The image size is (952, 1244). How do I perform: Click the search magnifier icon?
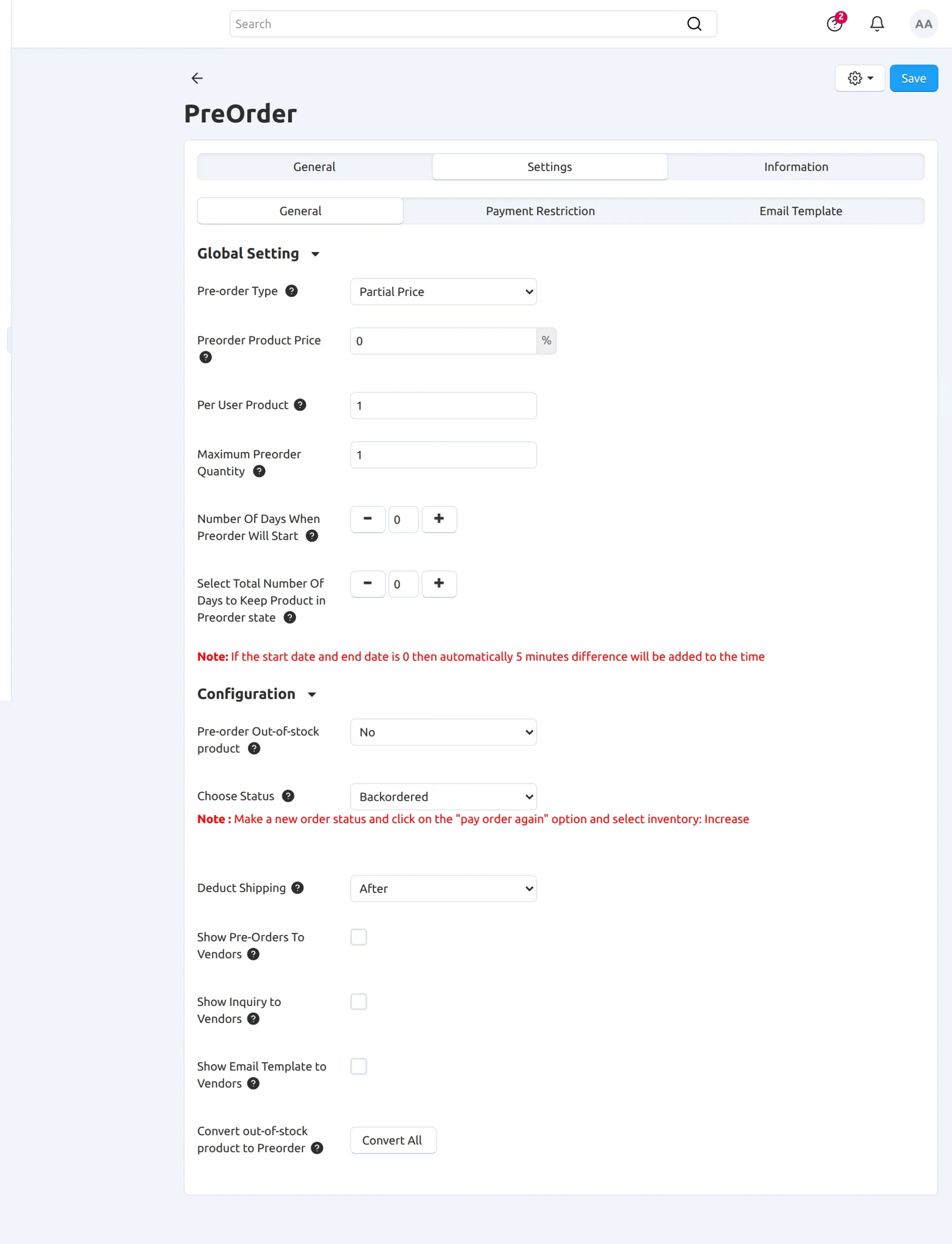pos(694,24)
